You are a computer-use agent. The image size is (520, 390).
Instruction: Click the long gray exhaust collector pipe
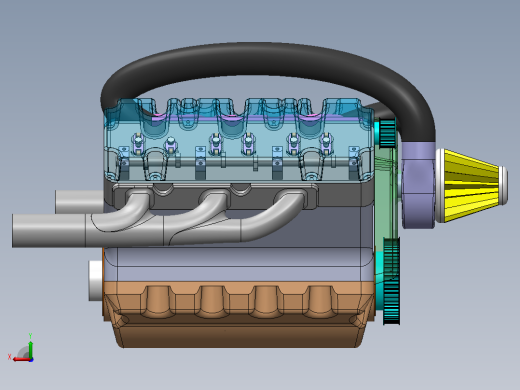[x=48, y=231]
